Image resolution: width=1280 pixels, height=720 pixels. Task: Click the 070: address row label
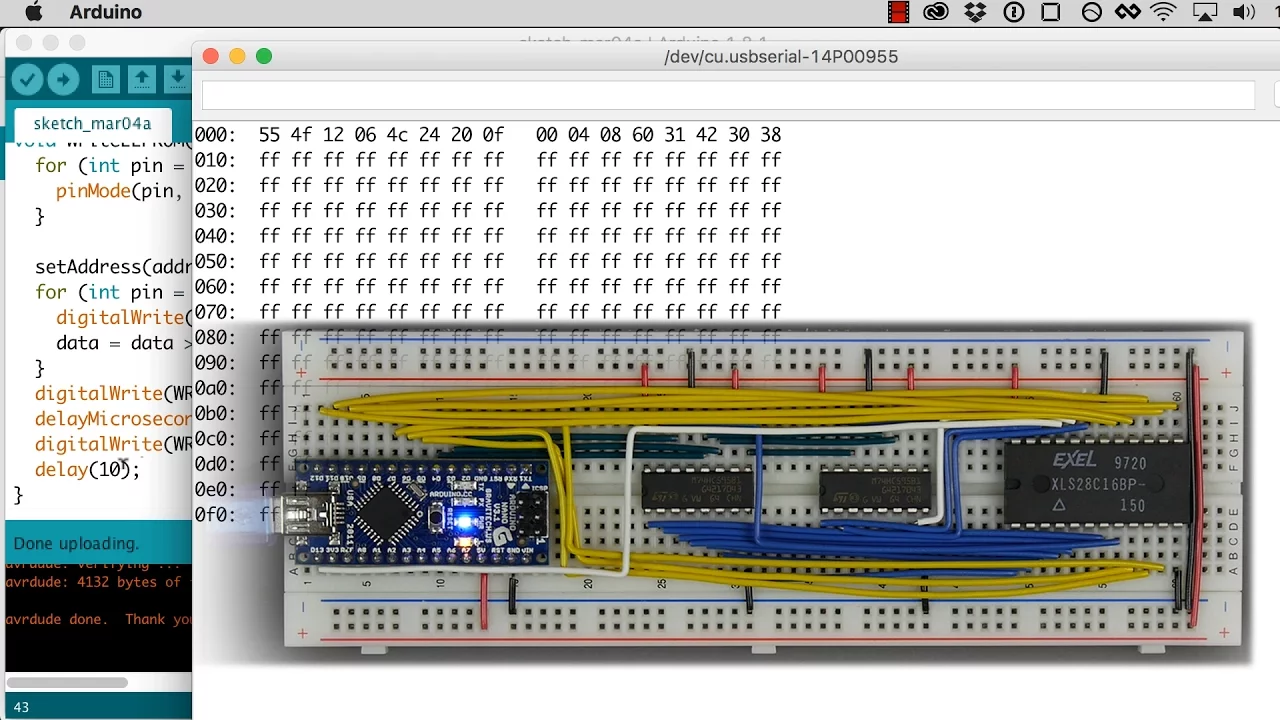click(215, 312)
